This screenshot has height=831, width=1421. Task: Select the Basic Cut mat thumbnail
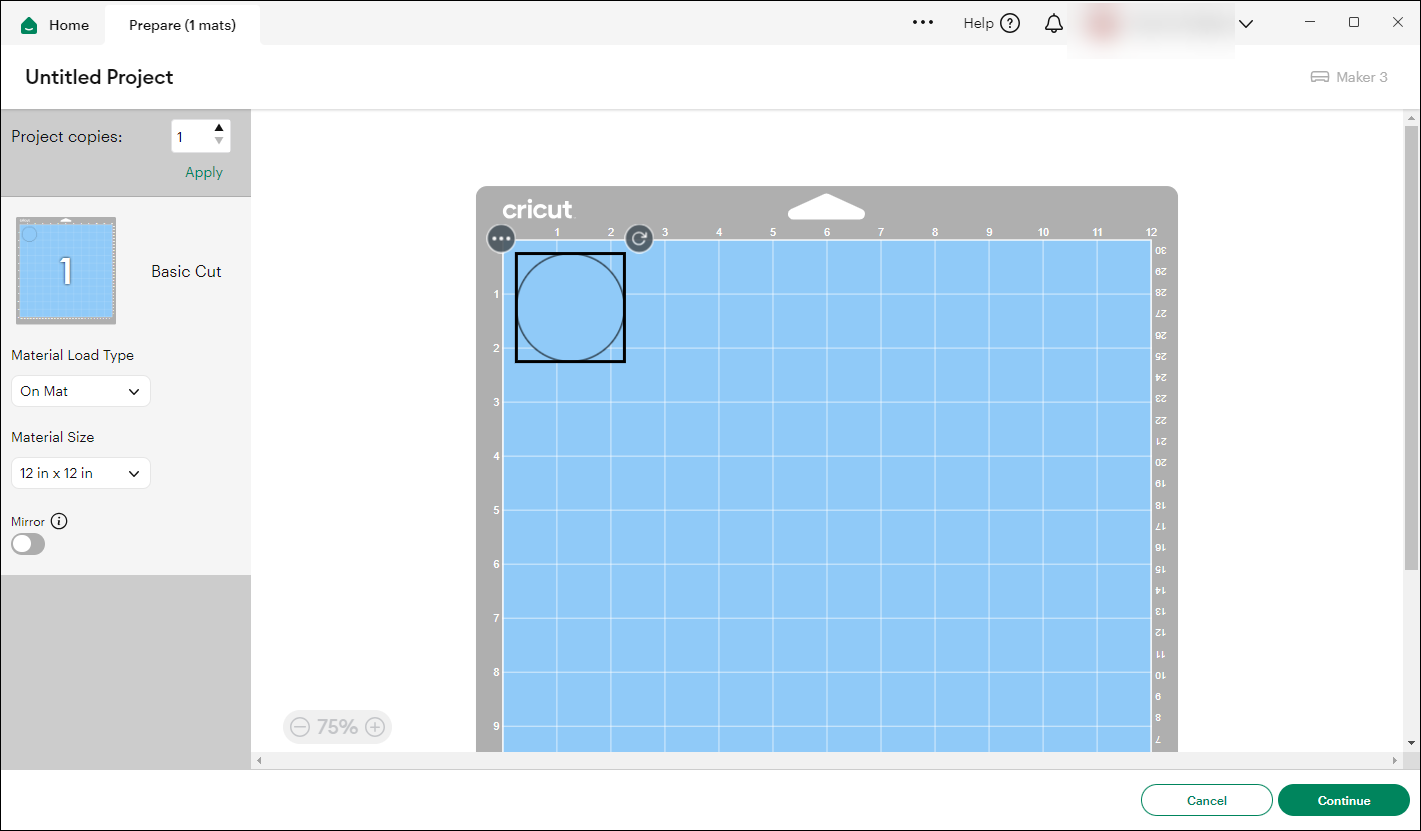click(66, 270)
